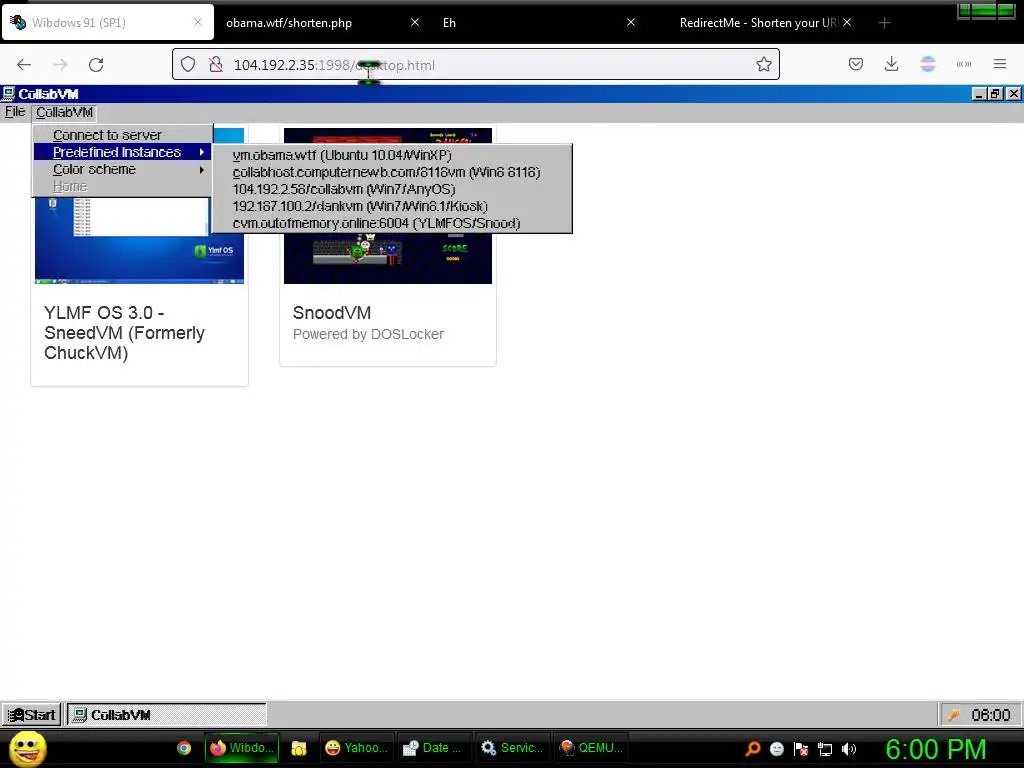
Task: Select cvm.outofmemory.online:6004 instance entry
Action: (x=392, y=223)
